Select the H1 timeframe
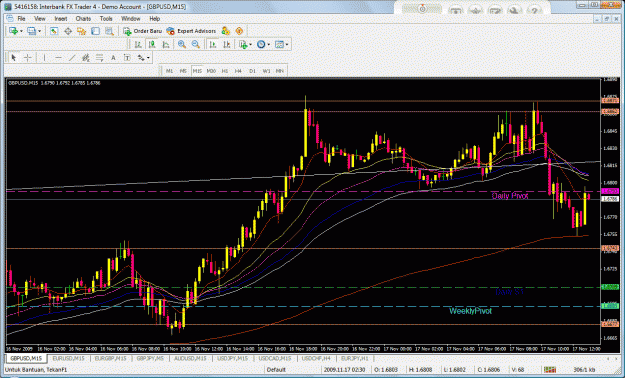 [225, 71]
